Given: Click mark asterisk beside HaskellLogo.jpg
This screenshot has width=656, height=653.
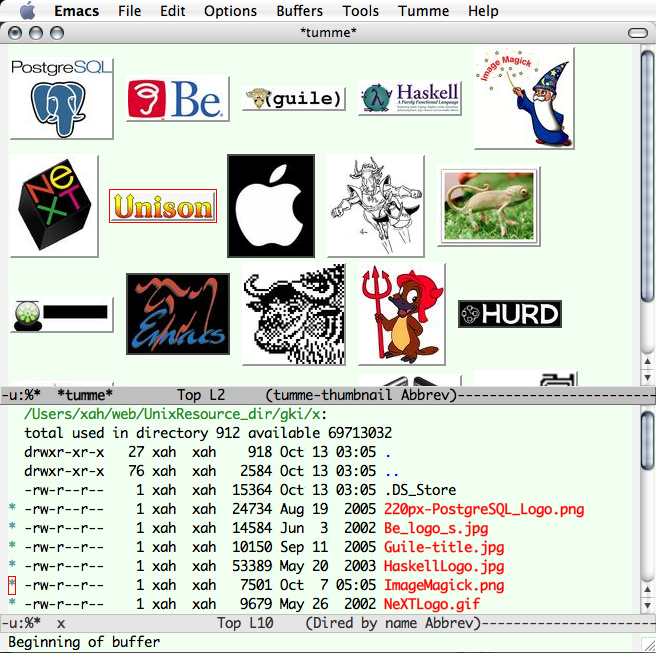Looking at the screenshot, I should (x=12, y=564).
